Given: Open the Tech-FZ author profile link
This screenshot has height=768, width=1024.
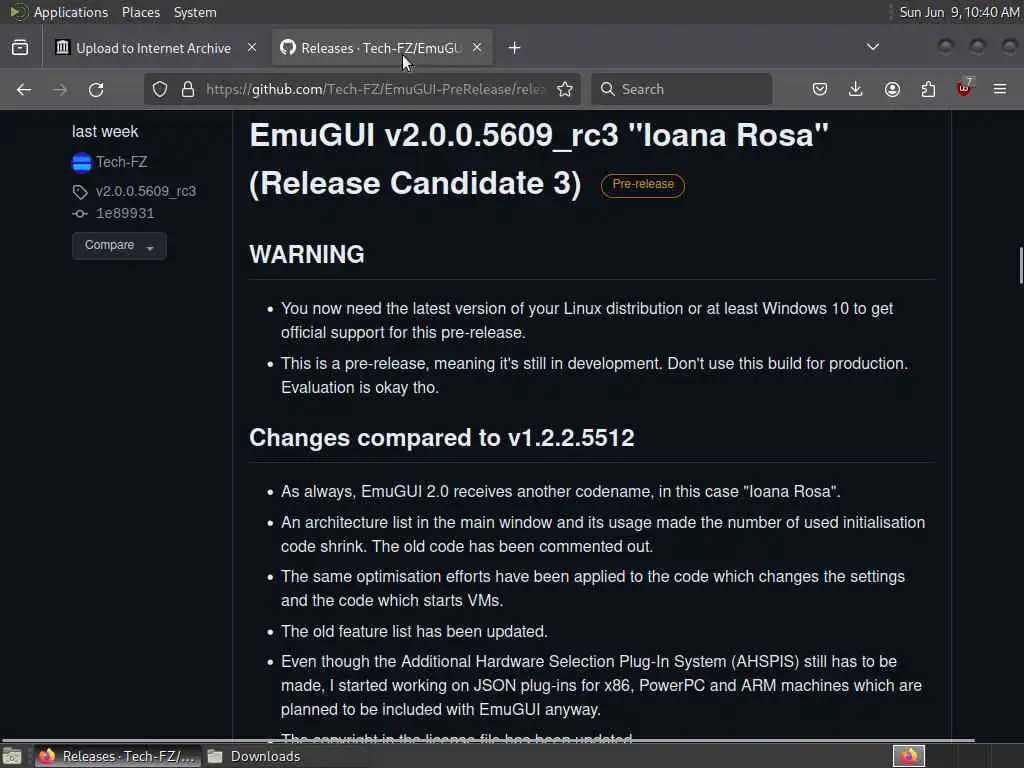Looking at the screenshot, I should (121, 162).
